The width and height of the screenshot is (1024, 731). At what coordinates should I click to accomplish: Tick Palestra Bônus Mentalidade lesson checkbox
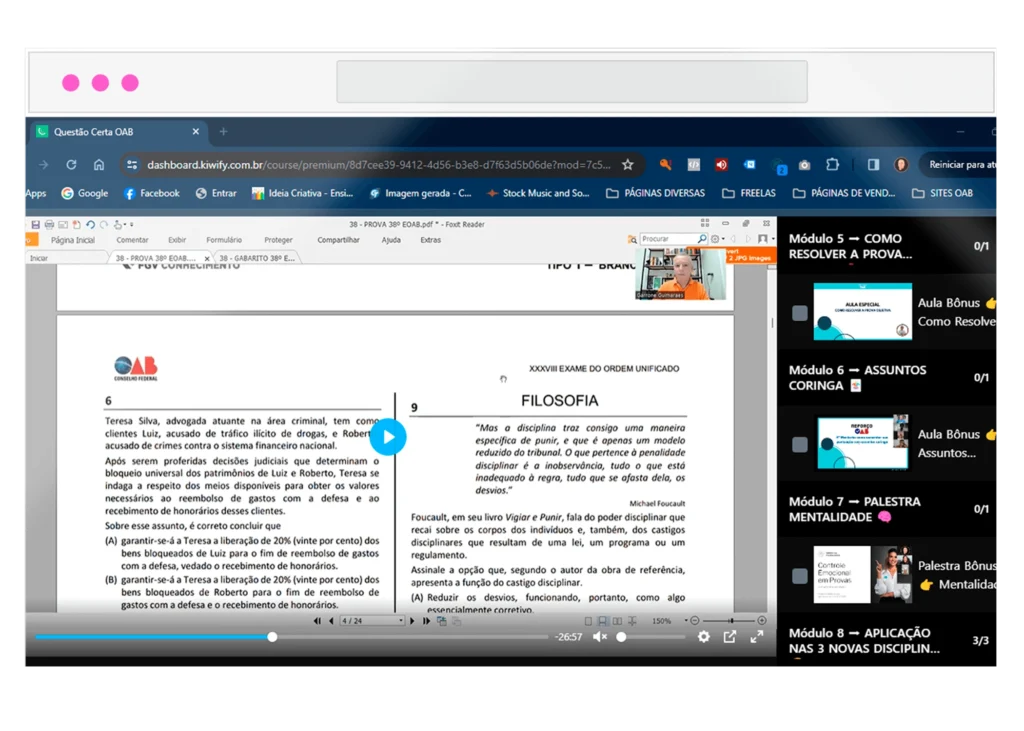click(800, 576)
